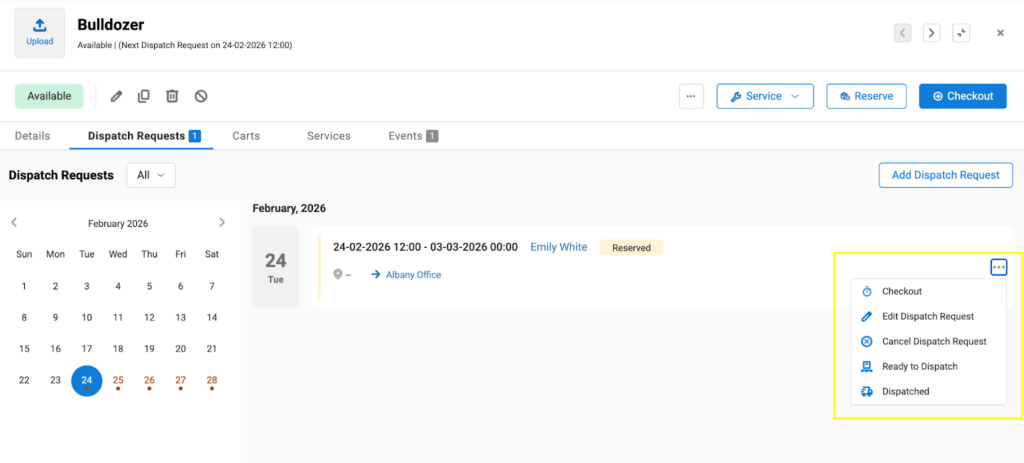Viewport: 1024px width, 463px height.
Task: Click the collapse view icon near close
Action: tap(961, 33)
